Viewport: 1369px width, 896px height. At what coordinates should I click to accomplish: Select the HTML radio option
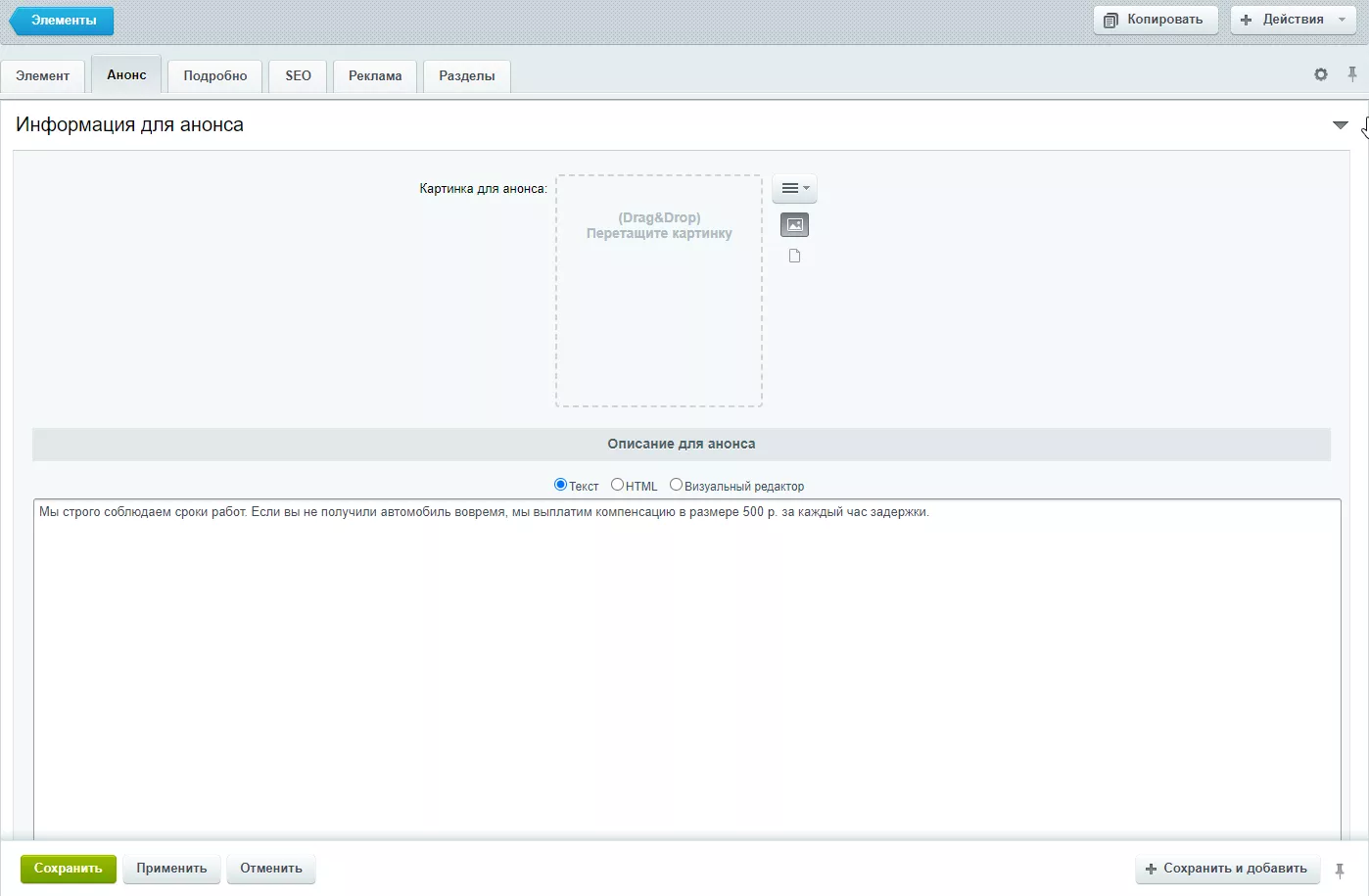tap(617, 485)
